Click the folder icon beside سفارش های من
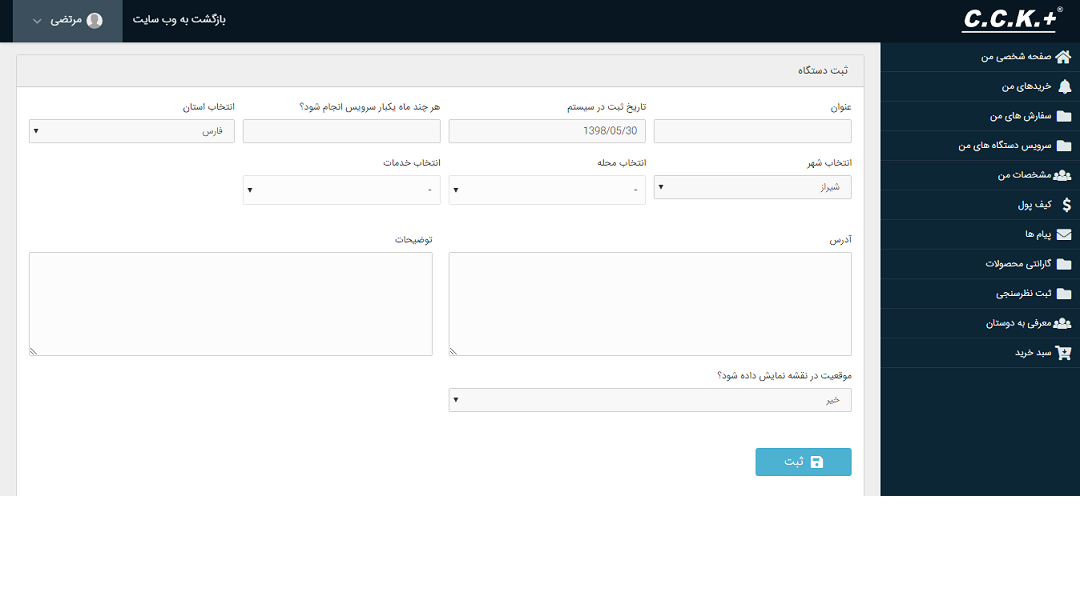1080x614 pixels. coord(1064,116)
